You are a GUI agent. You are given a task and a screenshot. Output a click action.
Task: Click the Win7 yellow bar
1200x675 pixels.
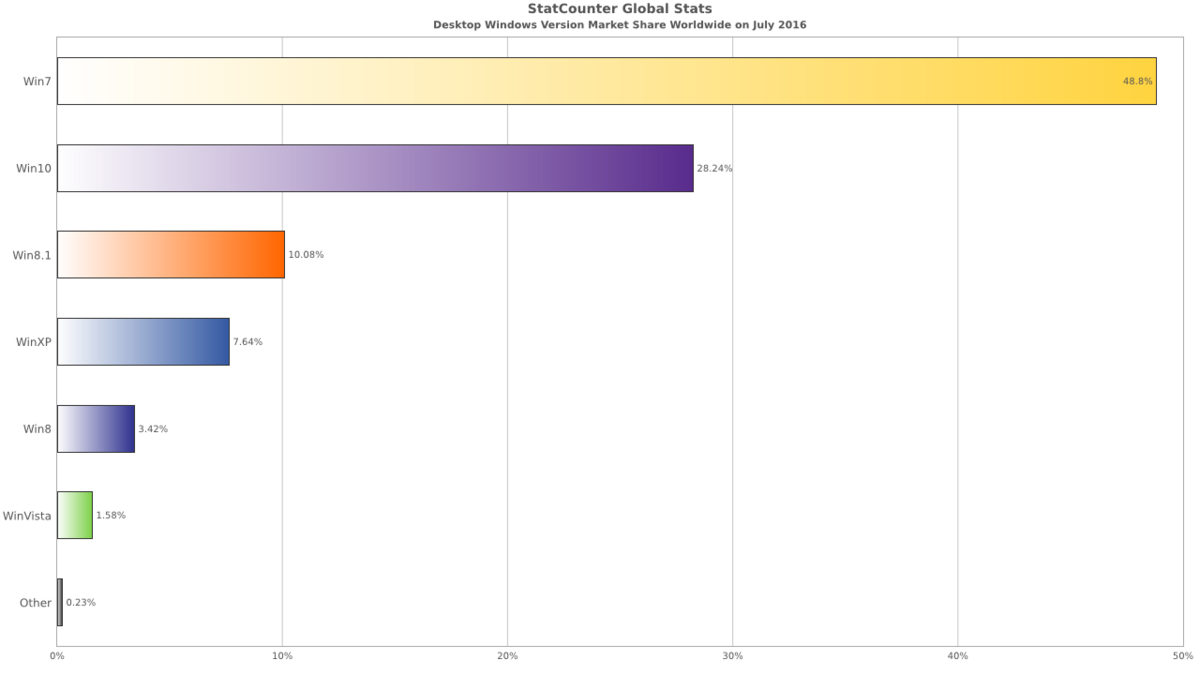[607, 81]
